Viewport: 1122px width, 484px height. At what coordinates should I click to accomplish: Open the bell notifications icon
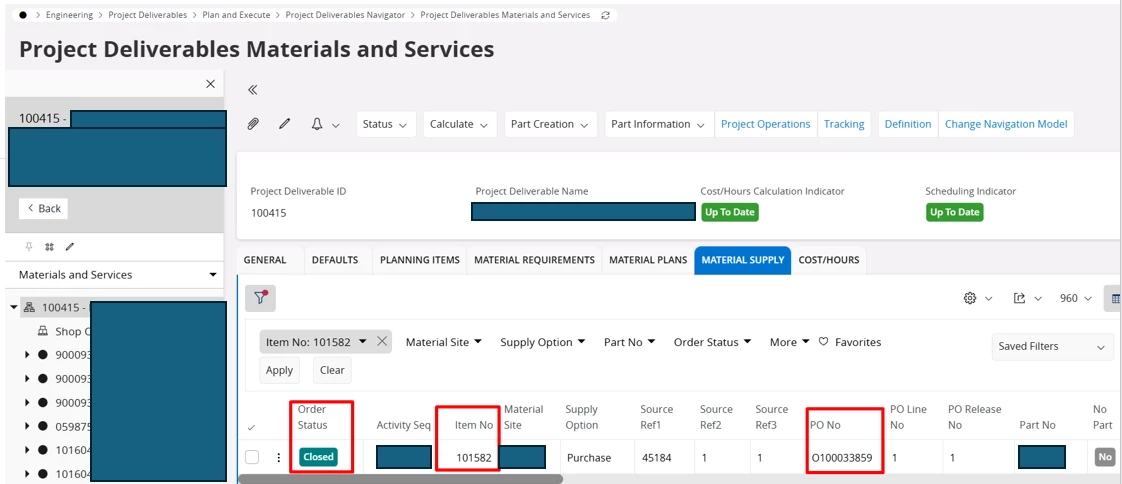click(x=317, y=124)
